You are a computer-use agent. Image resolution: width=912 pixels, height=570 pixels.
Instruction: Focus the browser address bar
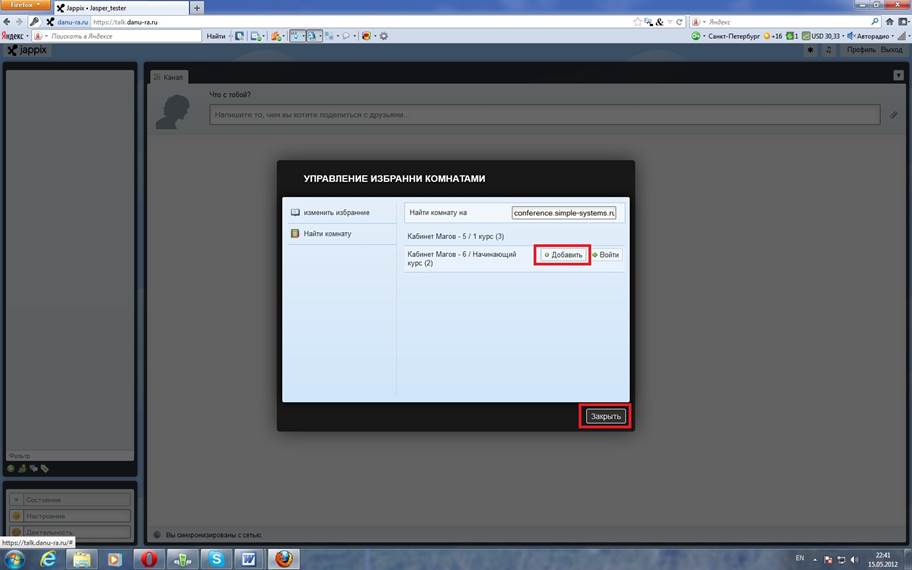coord(361,22)
